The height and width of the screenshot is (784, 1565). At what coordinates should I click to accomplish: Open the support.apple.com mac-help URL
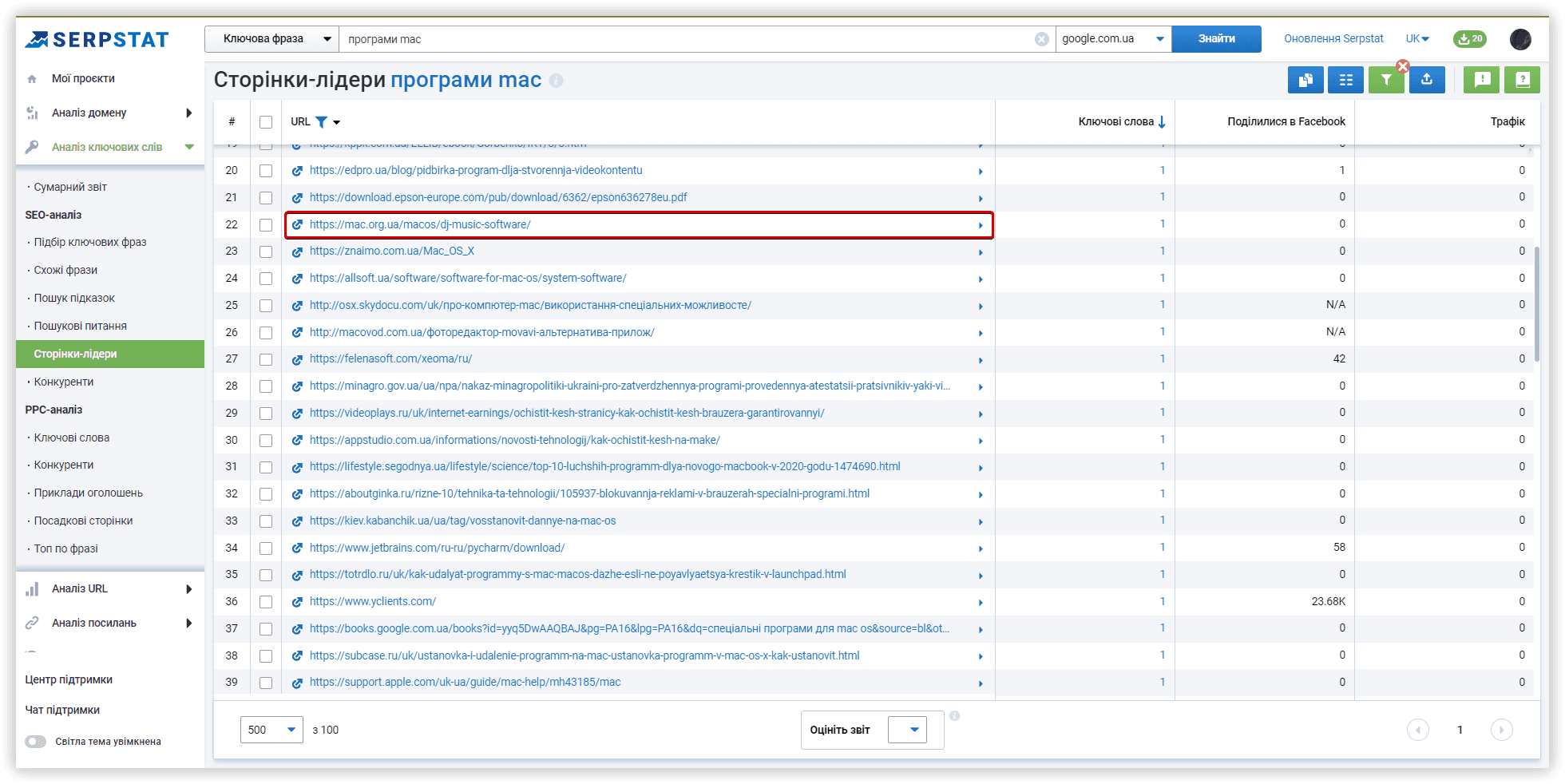click(465, 682)
